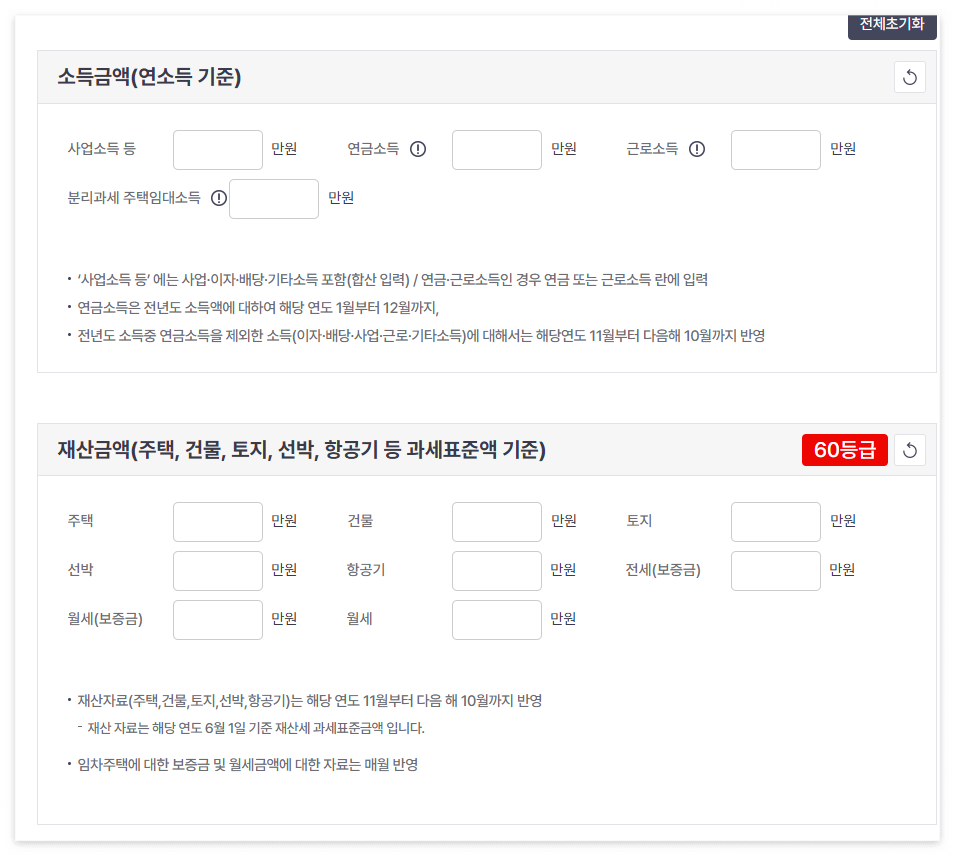This screenshot has width=955, height=856.
Task: Focus the 항공기 amount input field
Action: pos(497,571)
